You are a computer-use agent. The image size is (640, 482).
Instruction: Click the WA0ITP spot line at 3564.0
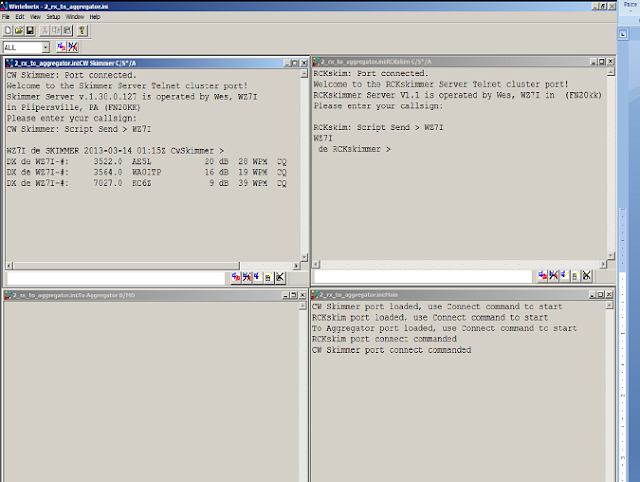point(147,172)
